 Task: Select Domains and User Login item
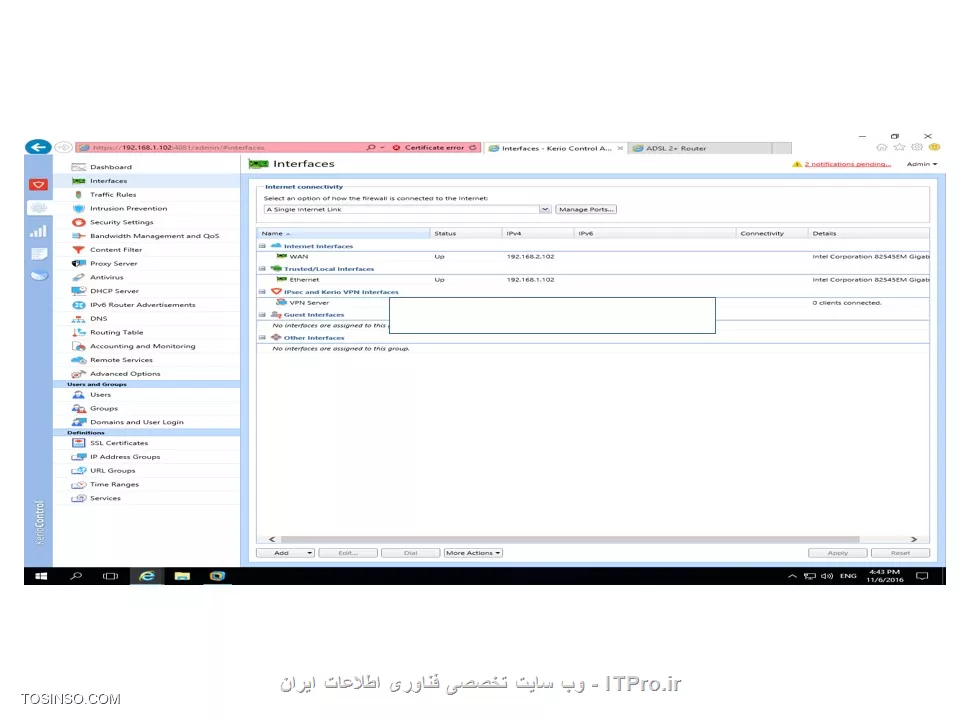(x=147, y=422)
